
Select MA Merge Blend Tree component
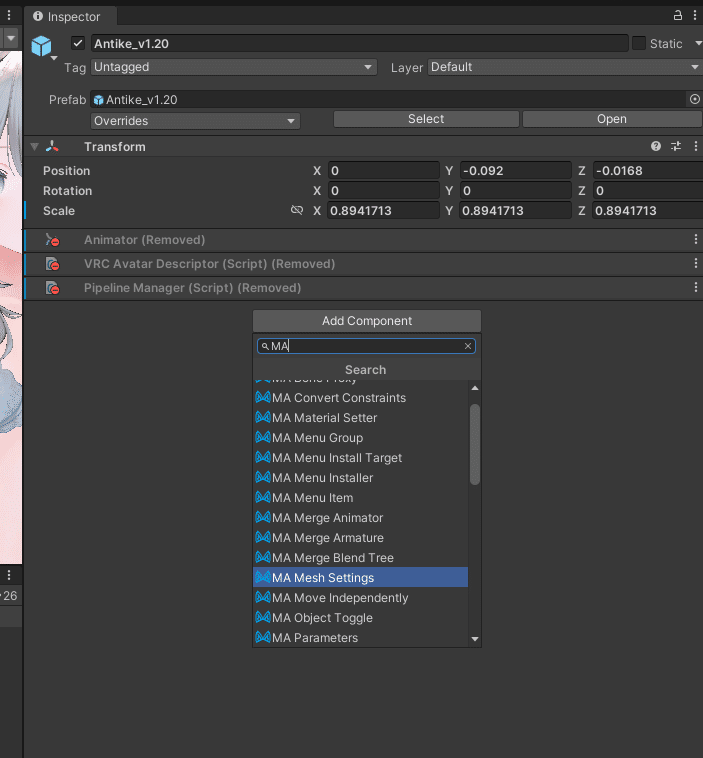361,558
